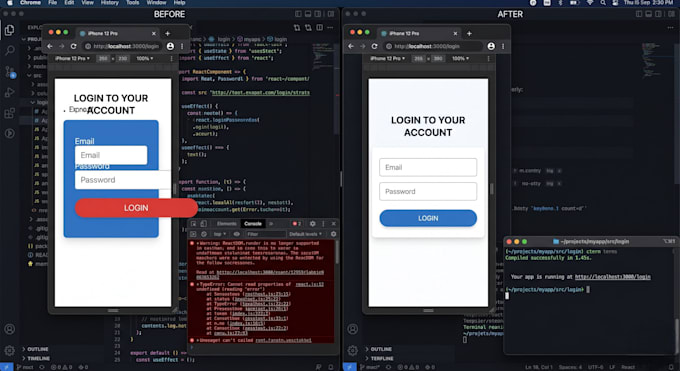The height and width of the screenshot is (371, 680).
Task: Click the blue LOGIN button in the AFTER page
Action: [428, 218]
